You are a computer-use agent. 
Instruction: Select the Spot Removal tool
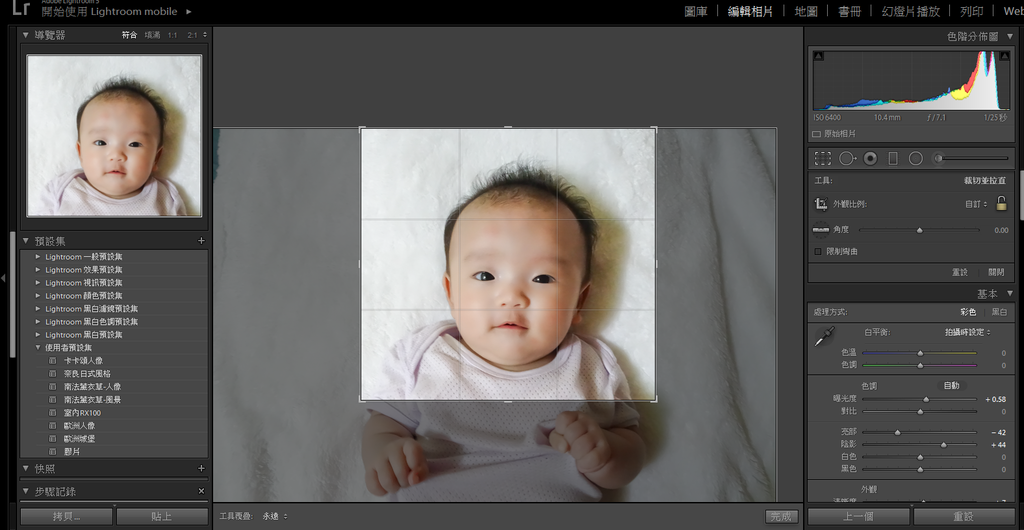(847, 158)
